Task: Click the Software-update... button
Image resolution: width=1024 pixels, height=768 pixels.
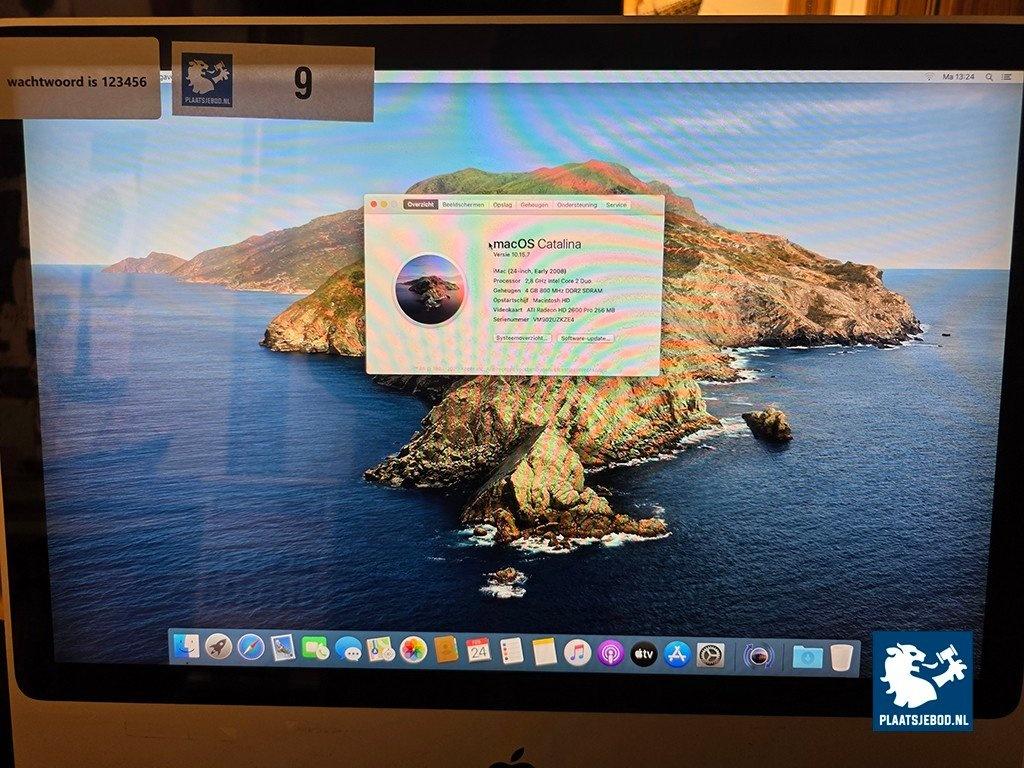Action: tap(586, 338)
